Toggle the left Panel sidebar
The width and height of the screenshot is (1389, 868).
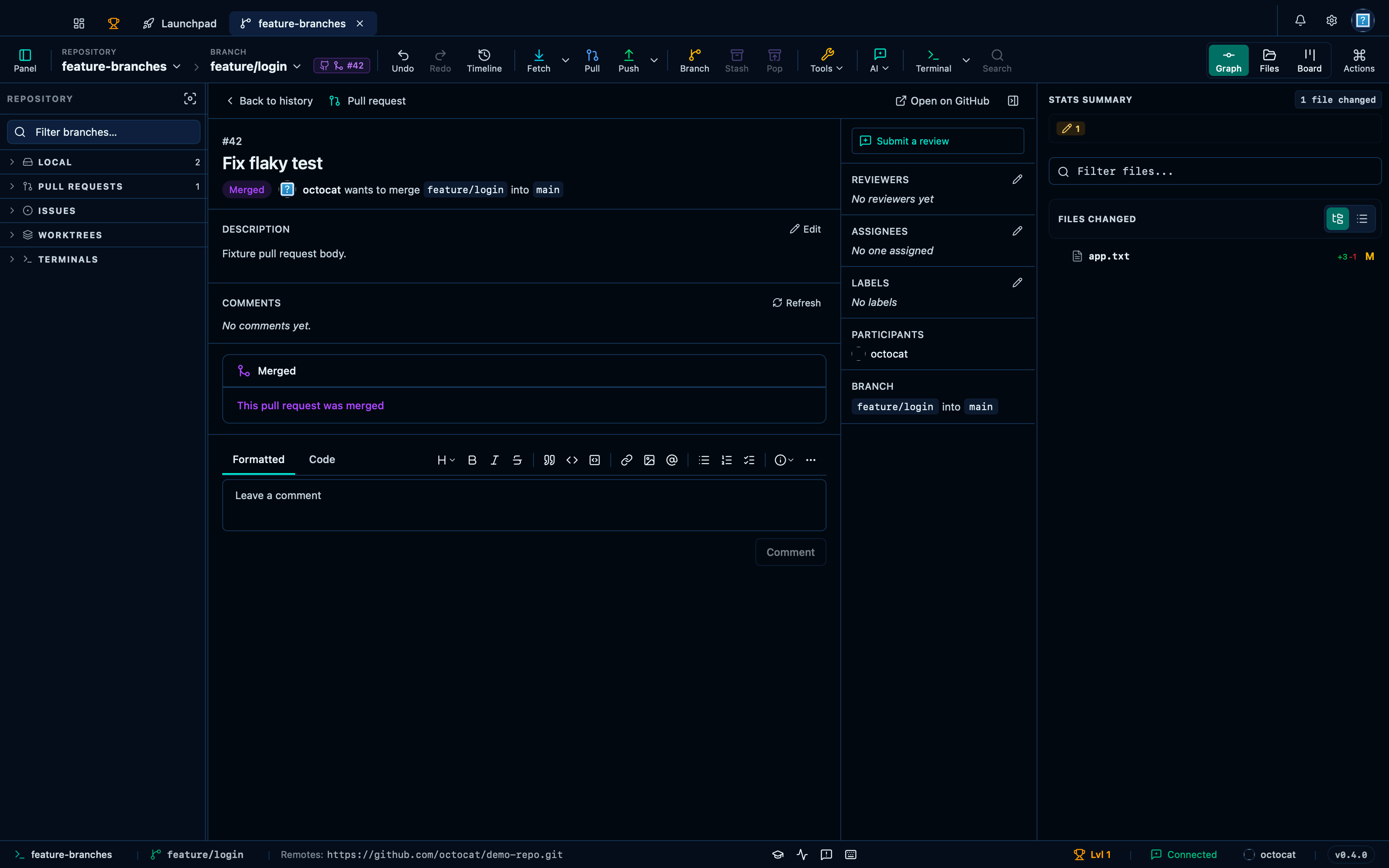tap(25, 60)
